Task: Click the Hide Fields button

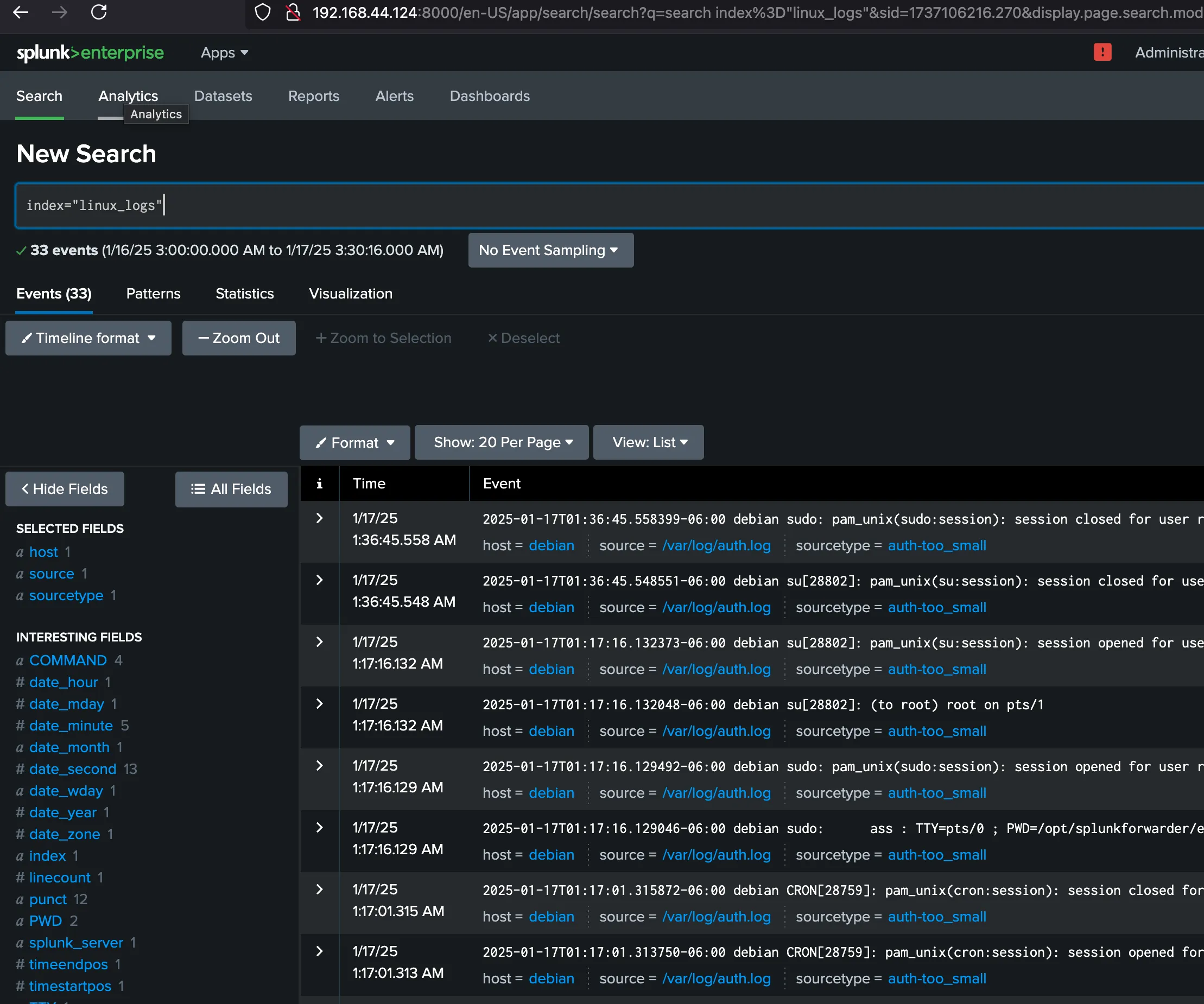Action: 64,489
